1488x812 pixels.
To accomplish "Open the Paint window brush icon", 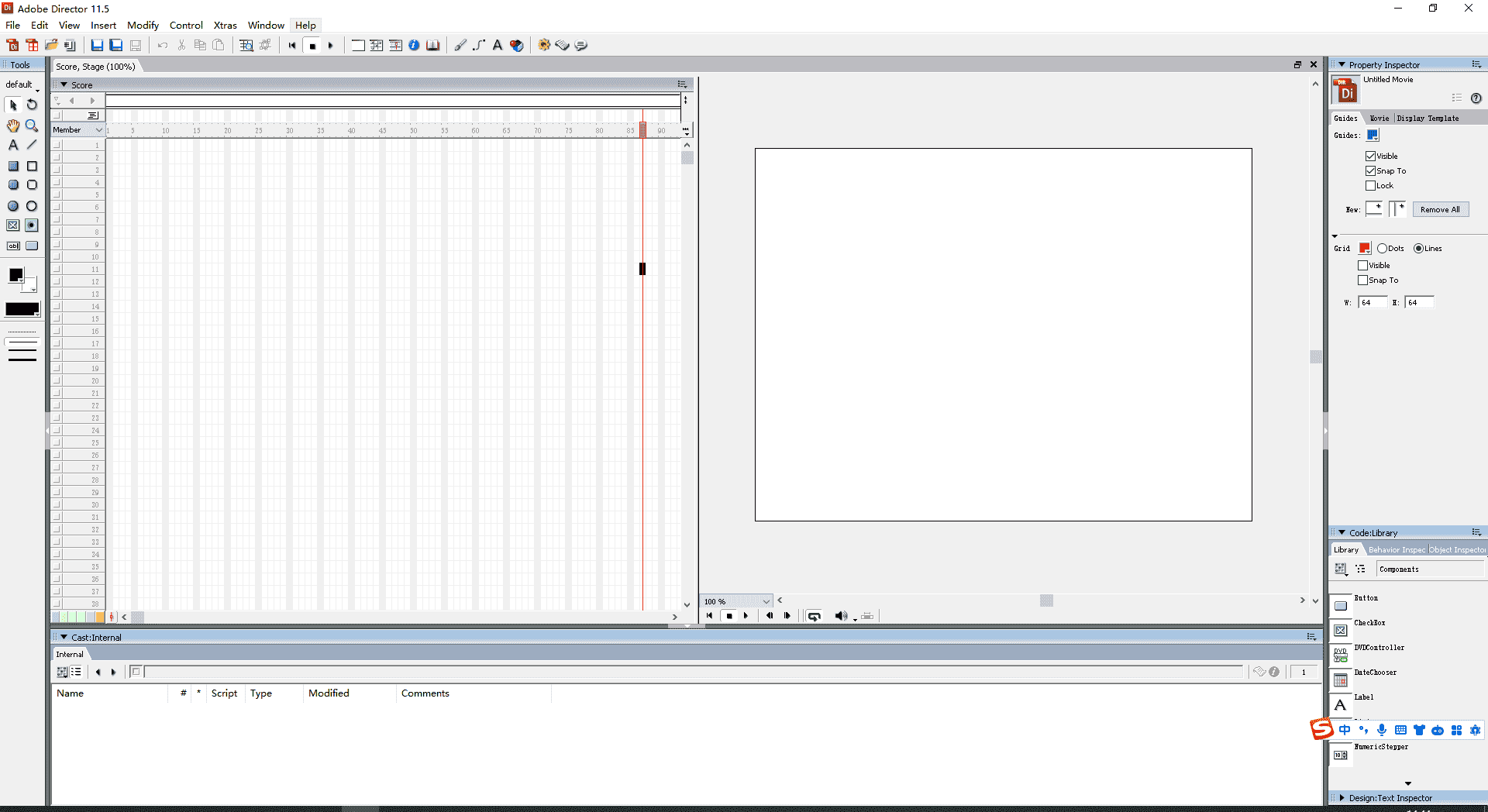I will tap(460, 45).
